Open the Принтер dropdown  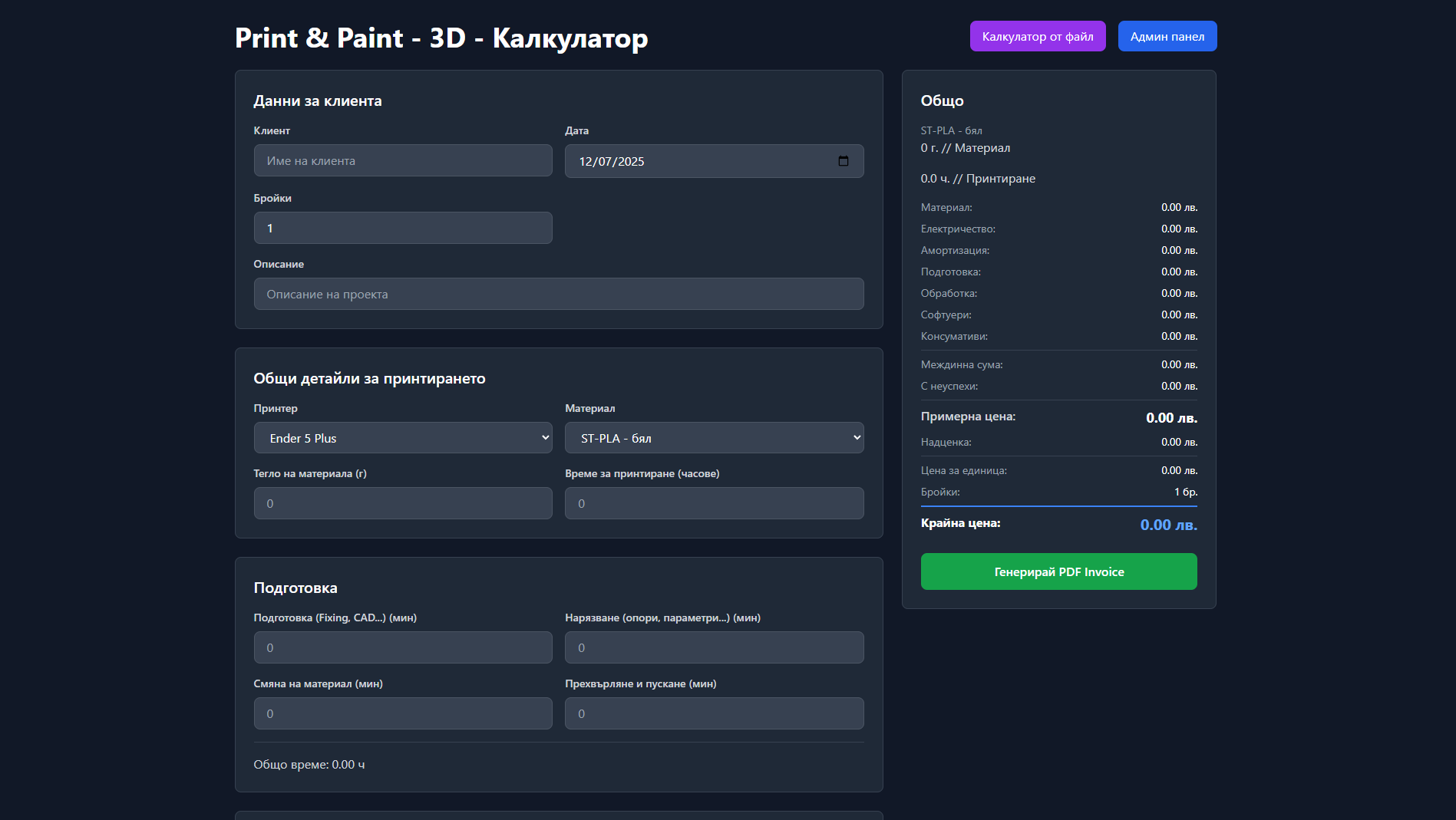pyautogui.click(x=402, y=437)
